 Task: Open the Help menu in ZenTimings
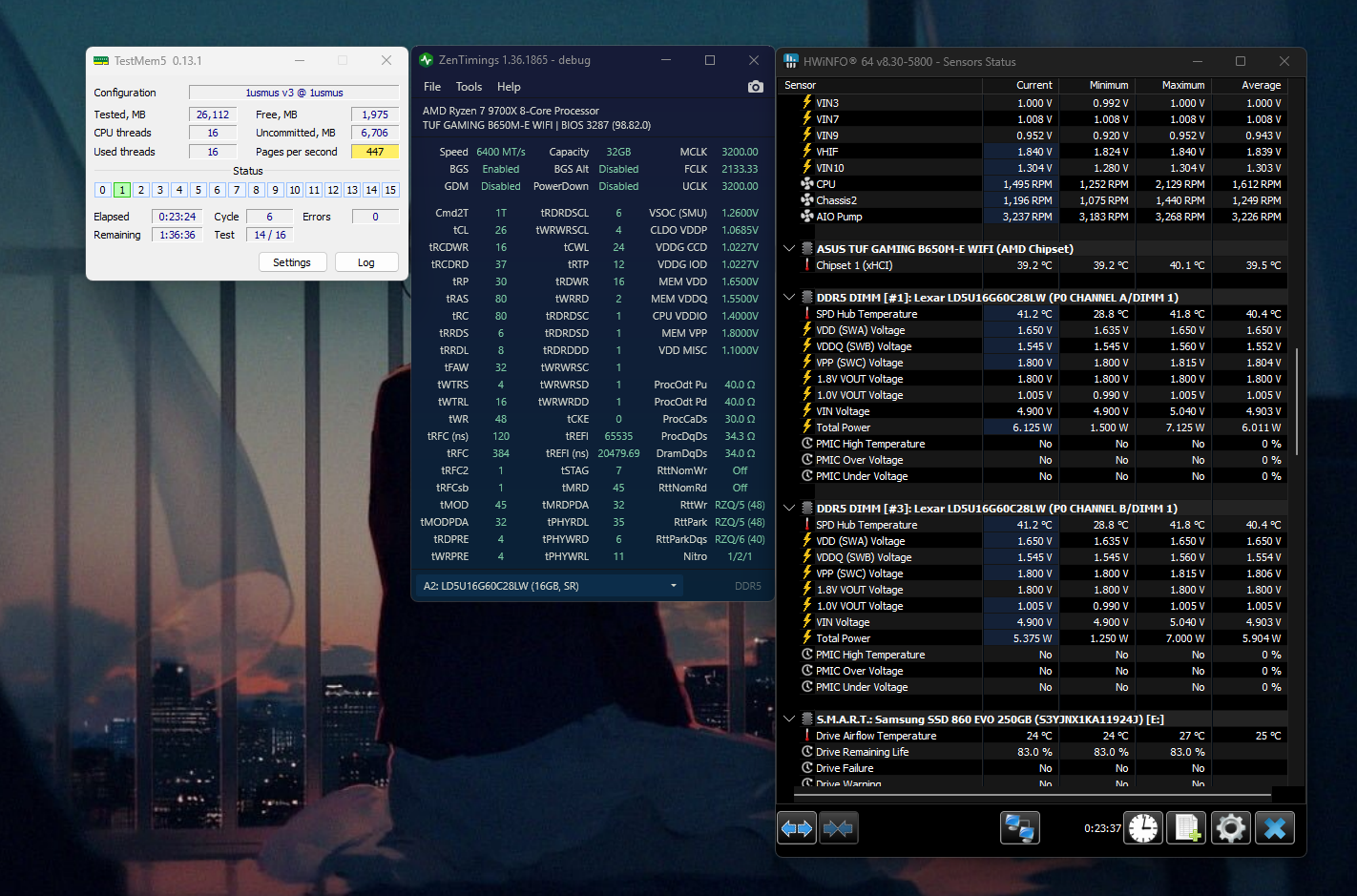coord(509,87)
